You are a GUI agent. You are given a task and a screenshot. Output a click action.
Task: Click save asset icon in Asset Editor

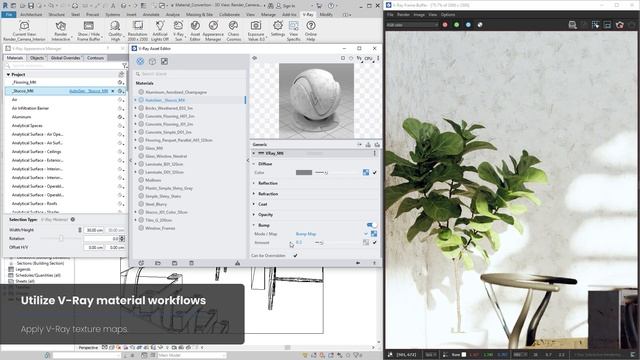tap(174, 263)
